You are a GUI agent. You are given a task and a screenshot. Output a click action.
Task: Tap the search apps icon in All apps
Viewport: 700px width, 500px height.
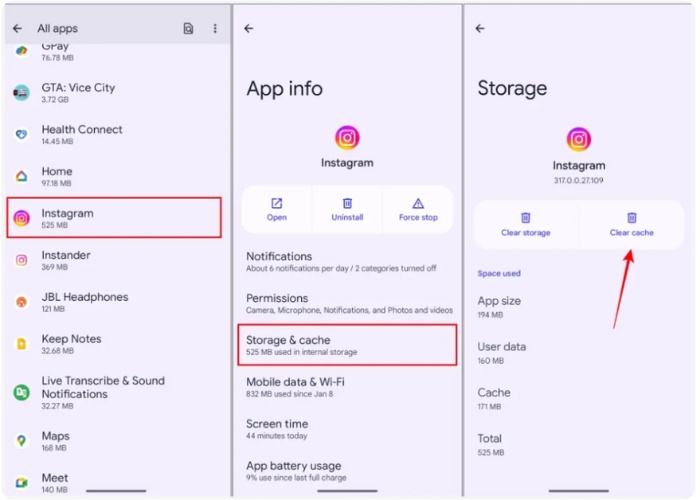188,29
